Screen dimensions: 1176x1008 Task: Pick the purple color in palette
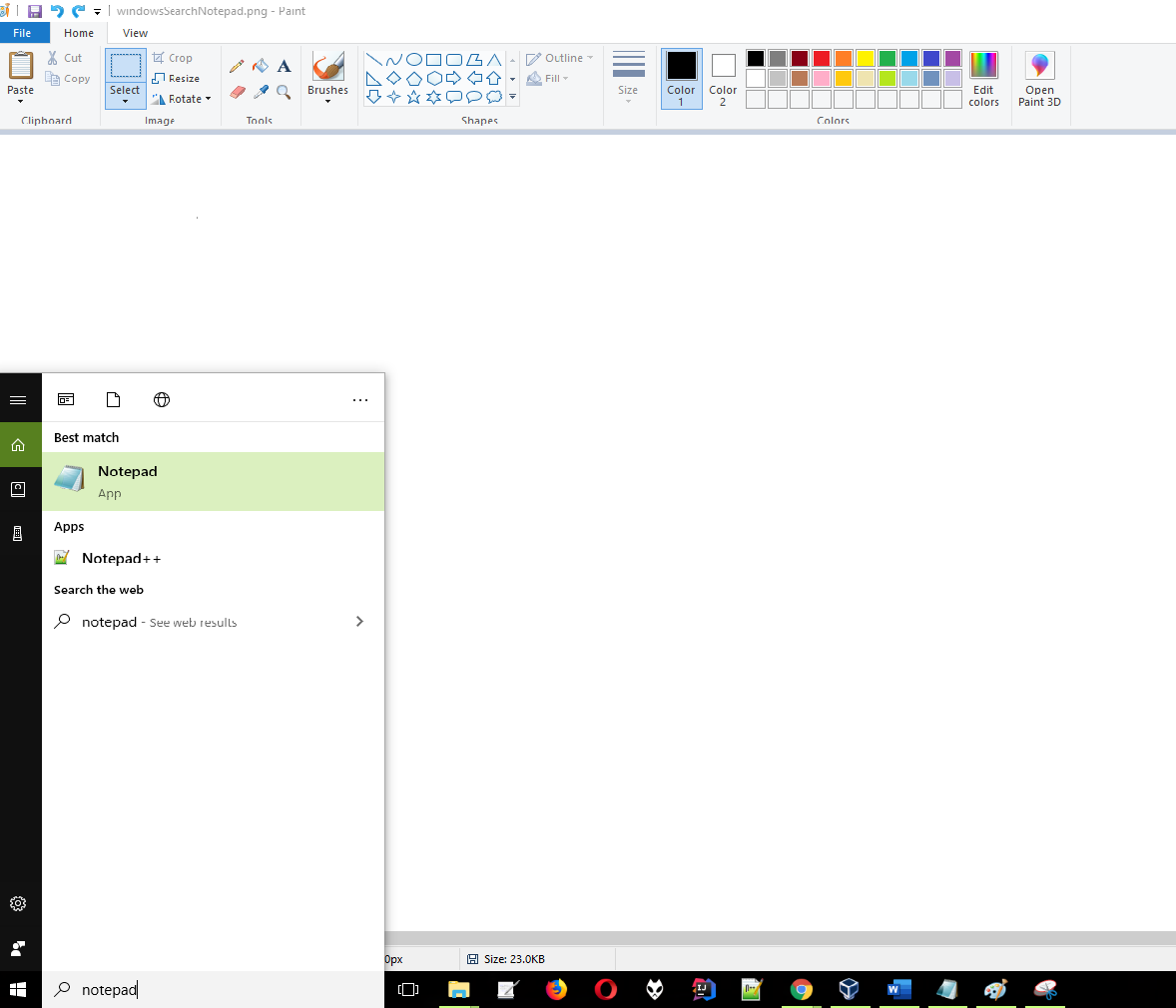(x=952, y=59)
